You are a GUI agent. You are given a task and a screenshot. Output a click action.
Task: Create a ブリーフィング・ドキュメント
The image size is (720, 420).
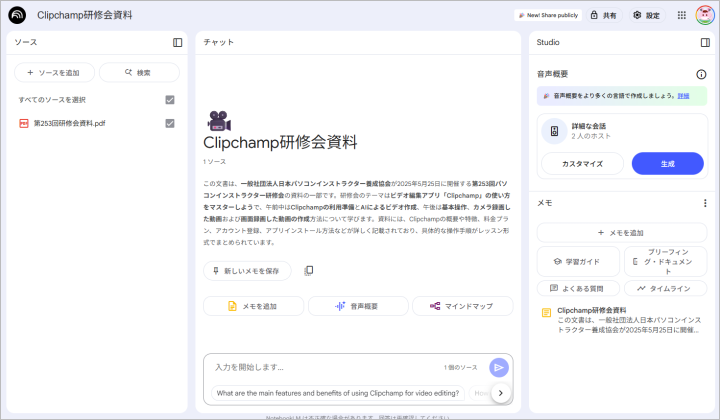point(665,262)
